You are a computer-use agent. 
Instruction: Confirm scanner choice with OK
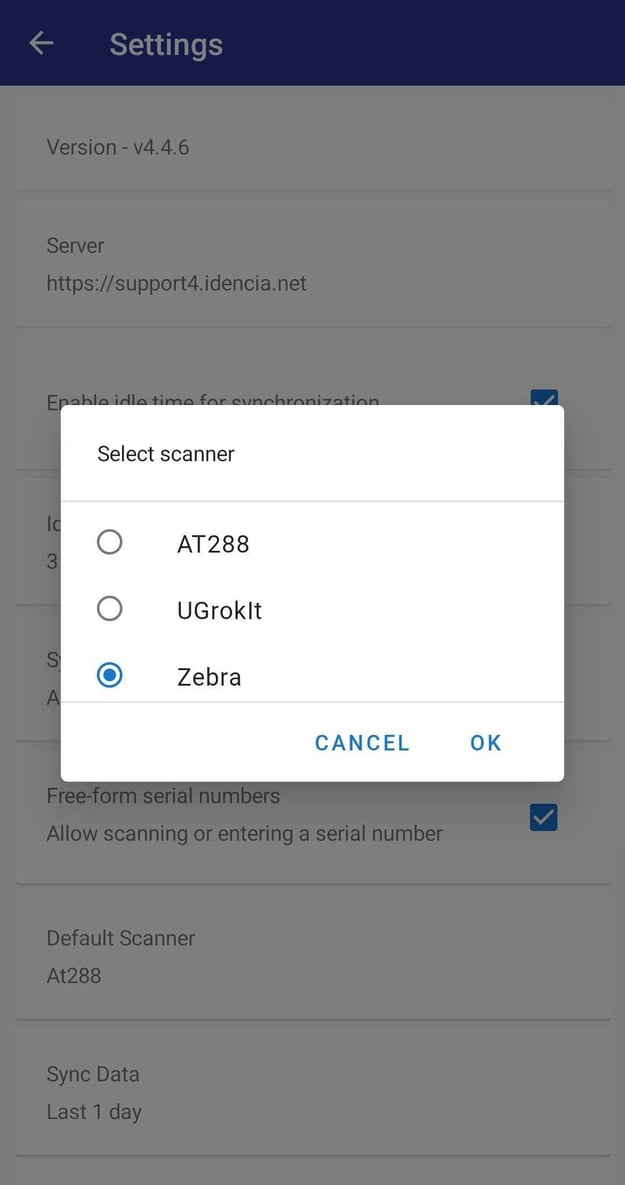(x=486, y=743)
